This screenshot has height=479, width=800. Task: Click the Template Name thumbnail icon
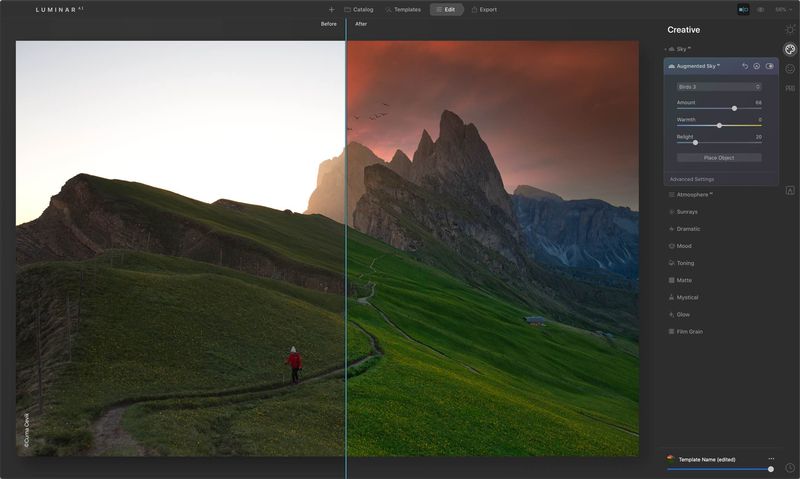(x=671, y=459)
